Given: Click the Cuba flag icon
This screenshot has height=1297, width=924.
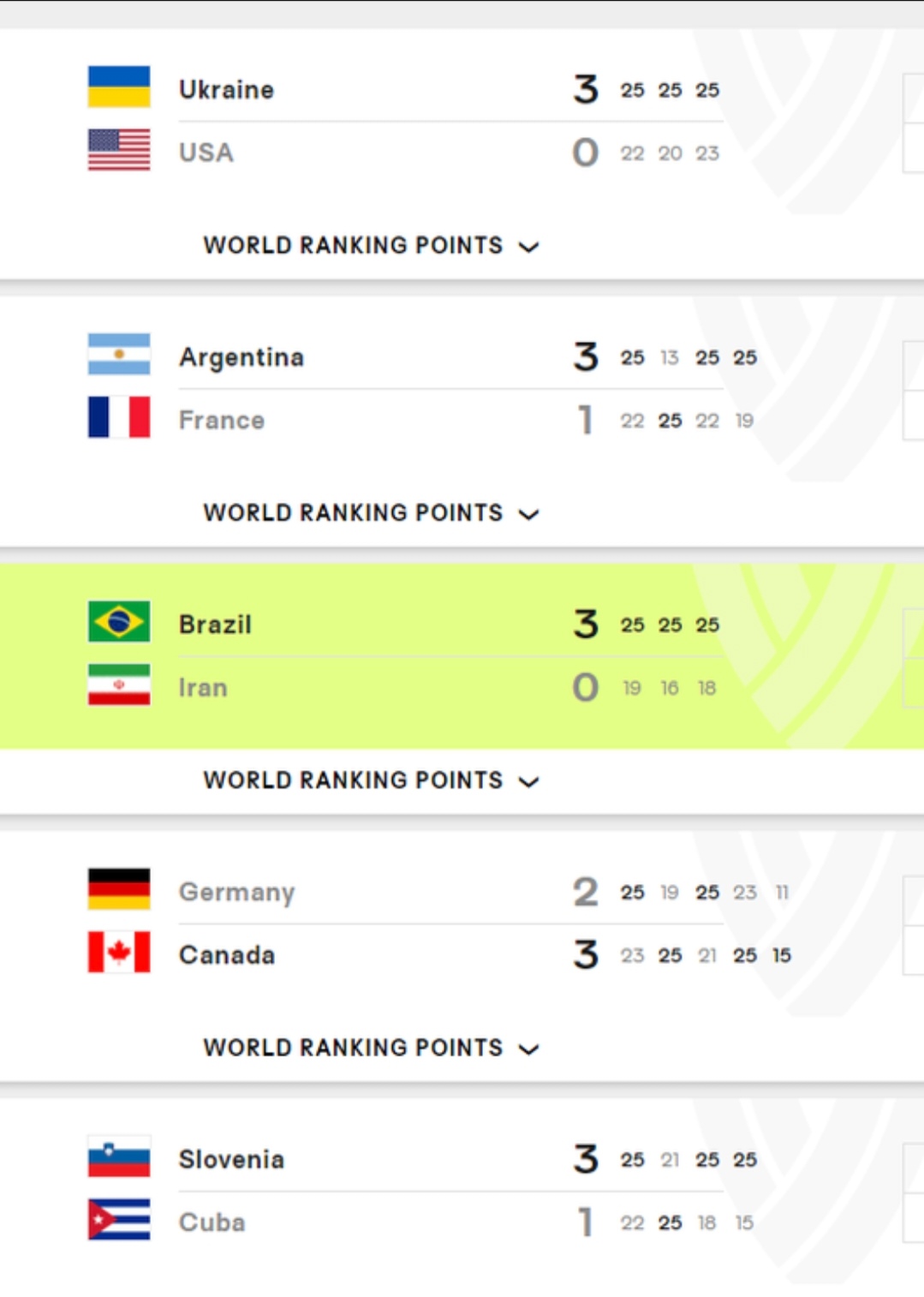Looking at the screenshot, I should (119, 1219).
